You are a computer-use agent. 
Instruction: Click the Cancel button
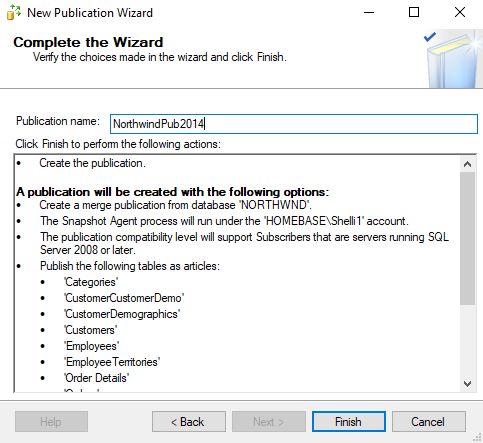(429, 422)
